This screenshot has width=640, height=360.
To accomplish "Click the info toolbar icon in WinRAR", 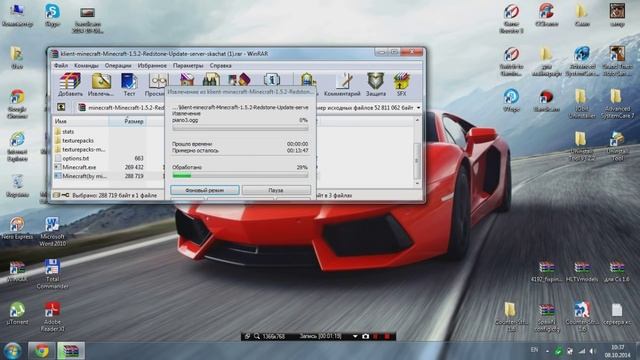I will (x=272, y=79).
